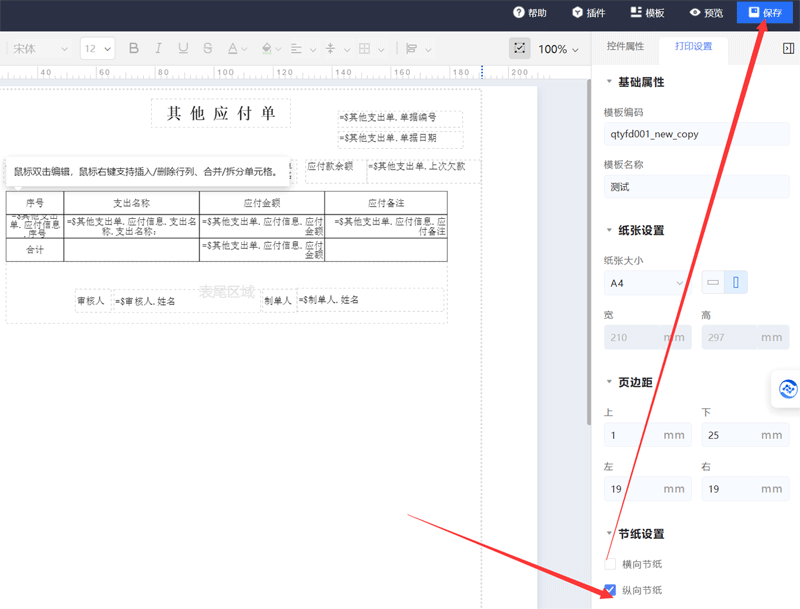Viewport: 800px width, 609px height.
Task: Click the font color icon
Action: [233, 48]
